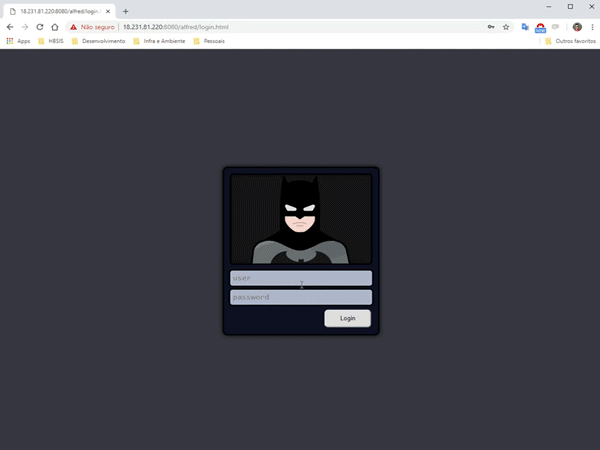Click the Batman avatar image
Image resolution: width=600 pixels, height=450 pixels.
(x=301, y=219)
